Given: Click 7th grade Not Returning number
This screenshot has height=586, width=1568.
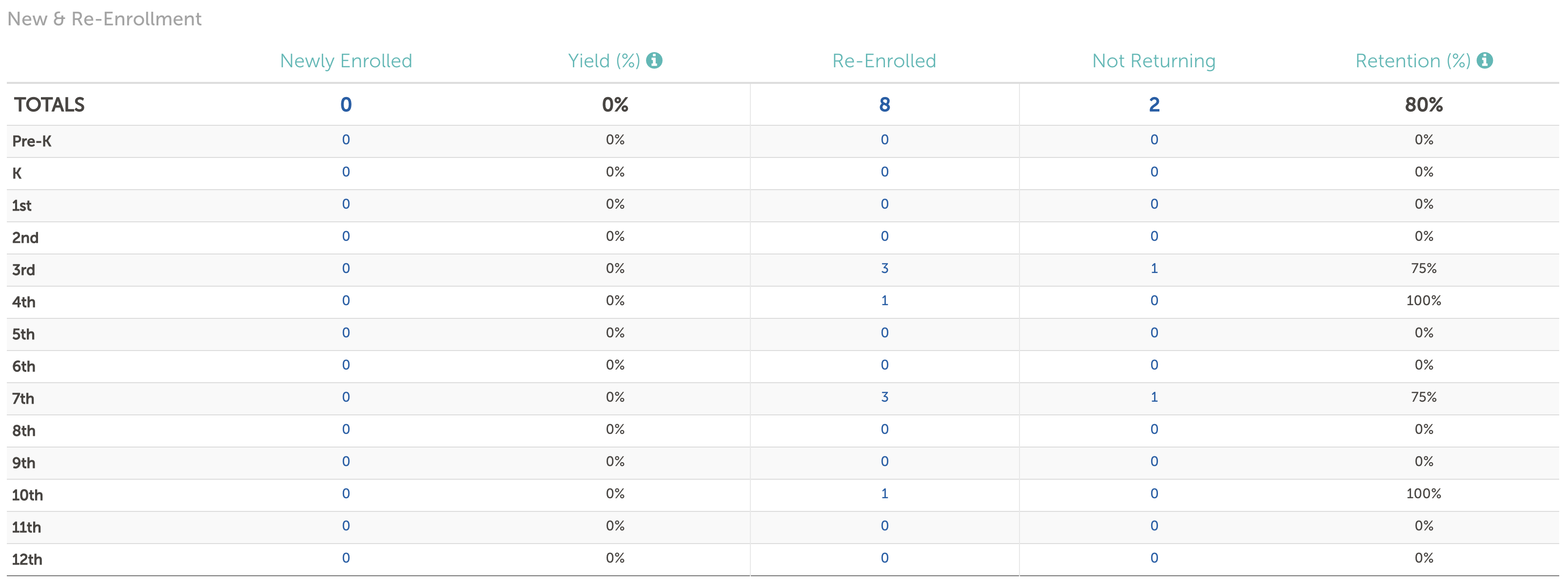Looking at the screenshot, I should point(1154,397).
